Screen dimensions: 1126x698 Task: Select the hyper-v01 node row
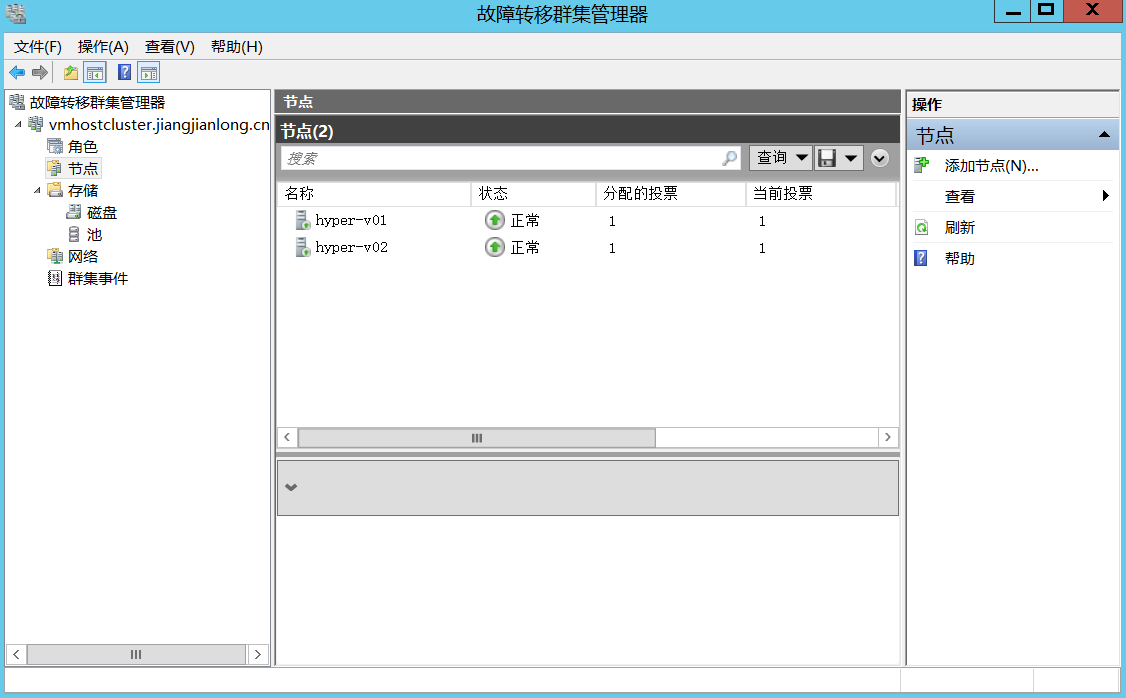[587, 220]
